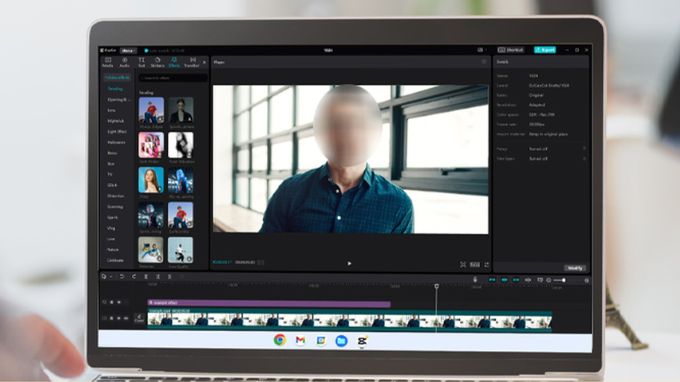Undo the last edit

point(122,277)
